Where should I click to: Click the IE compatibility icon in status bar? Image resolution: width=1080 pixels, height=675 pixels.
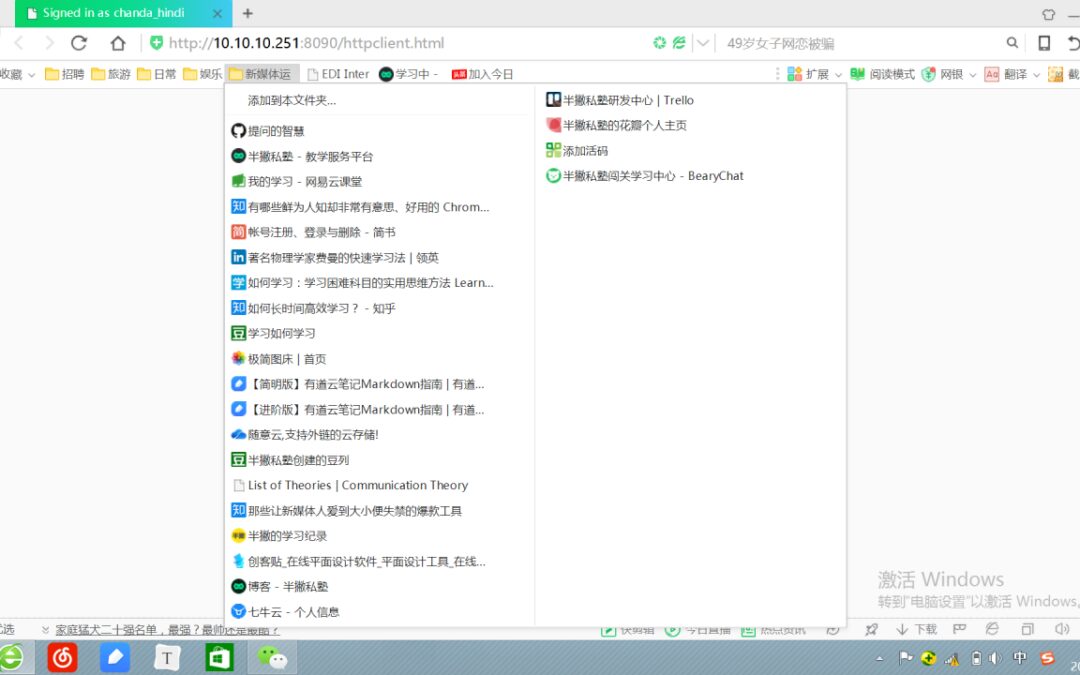(992, 629)
